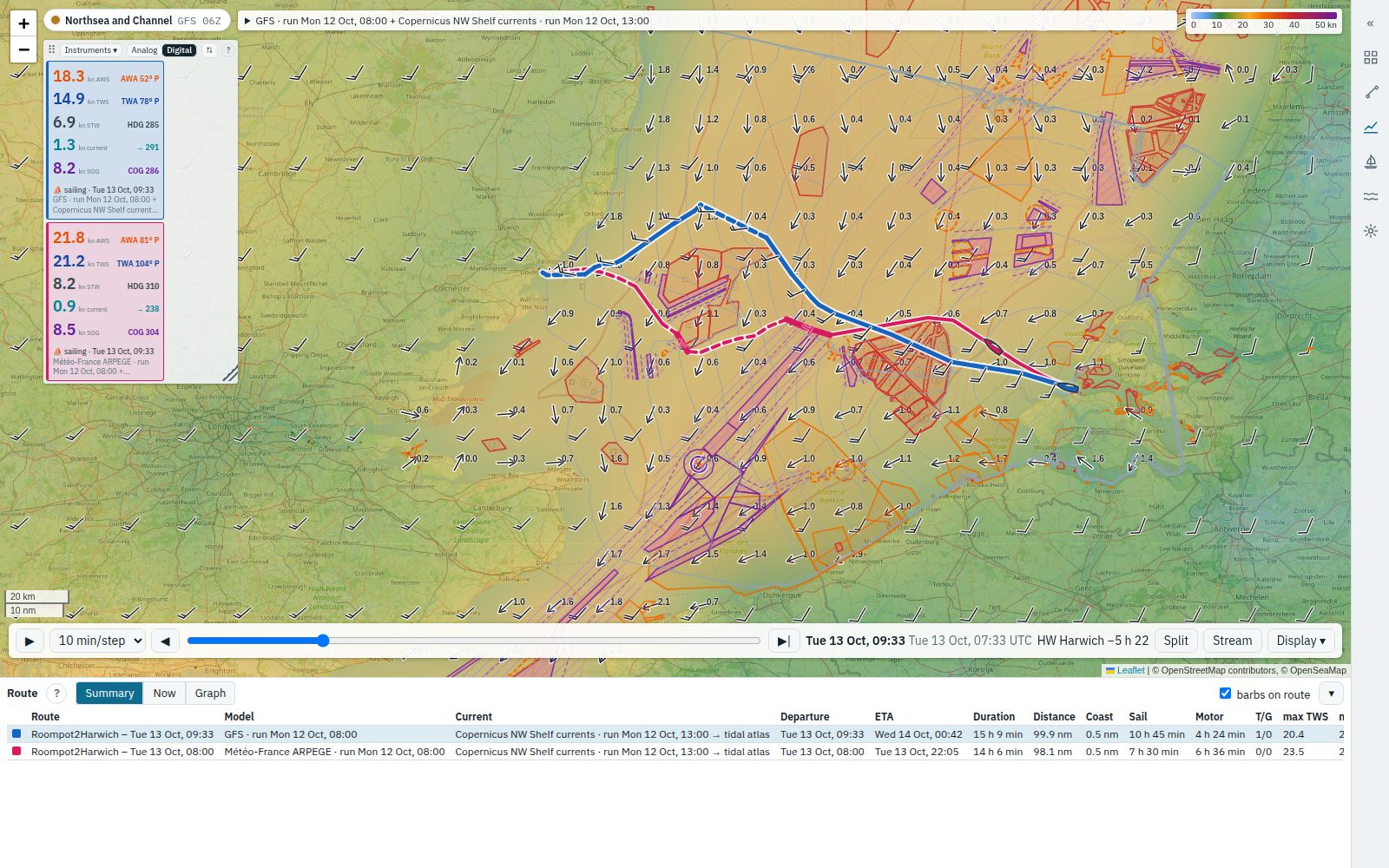The image size is (1389, 868).
Task: Select the Graph tab
Action: click(210, 693)
